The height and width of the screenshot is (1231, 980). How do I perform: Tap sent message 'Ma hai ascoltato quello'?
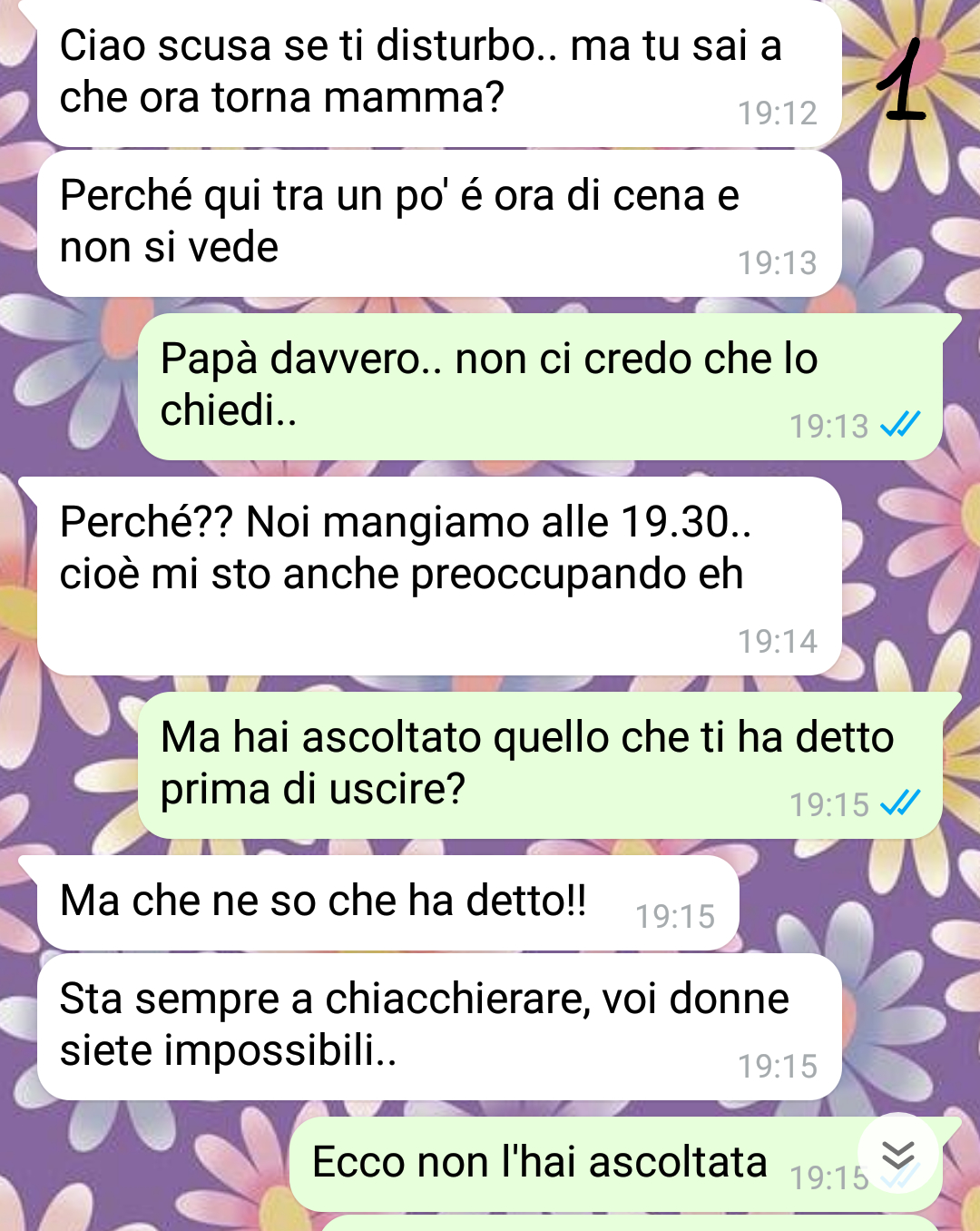tap(540, 765)
